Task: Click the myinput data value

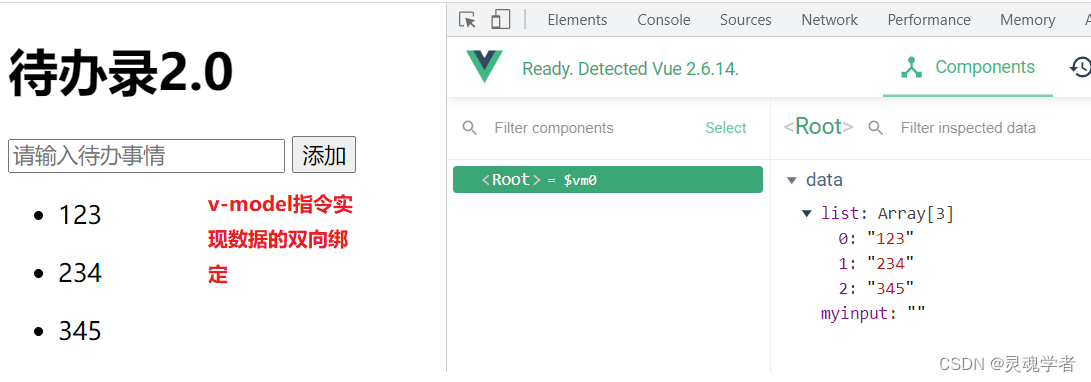Action: tap(916, 314)
